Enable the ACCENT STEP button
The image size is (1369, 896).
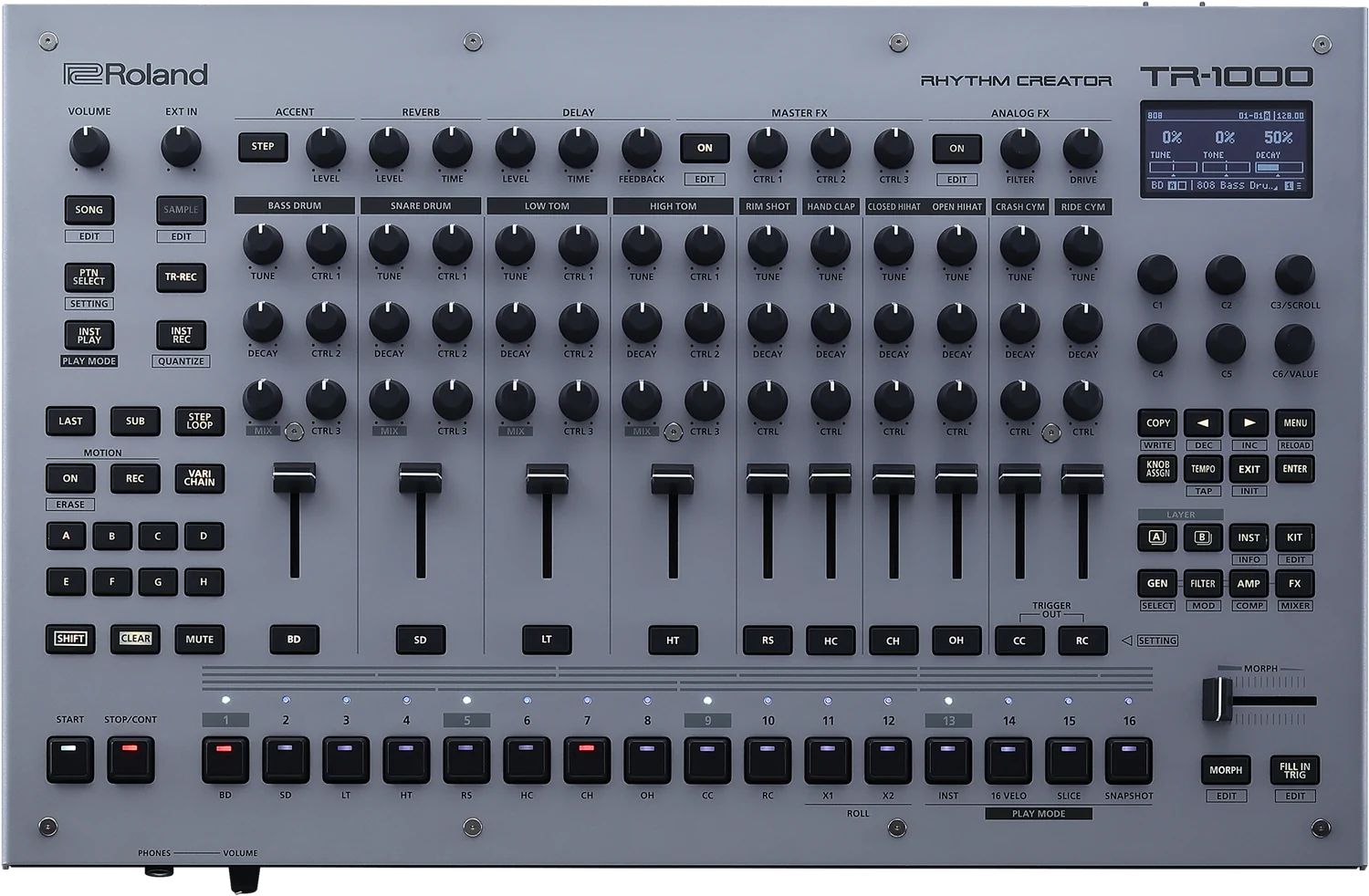[263, 147]
